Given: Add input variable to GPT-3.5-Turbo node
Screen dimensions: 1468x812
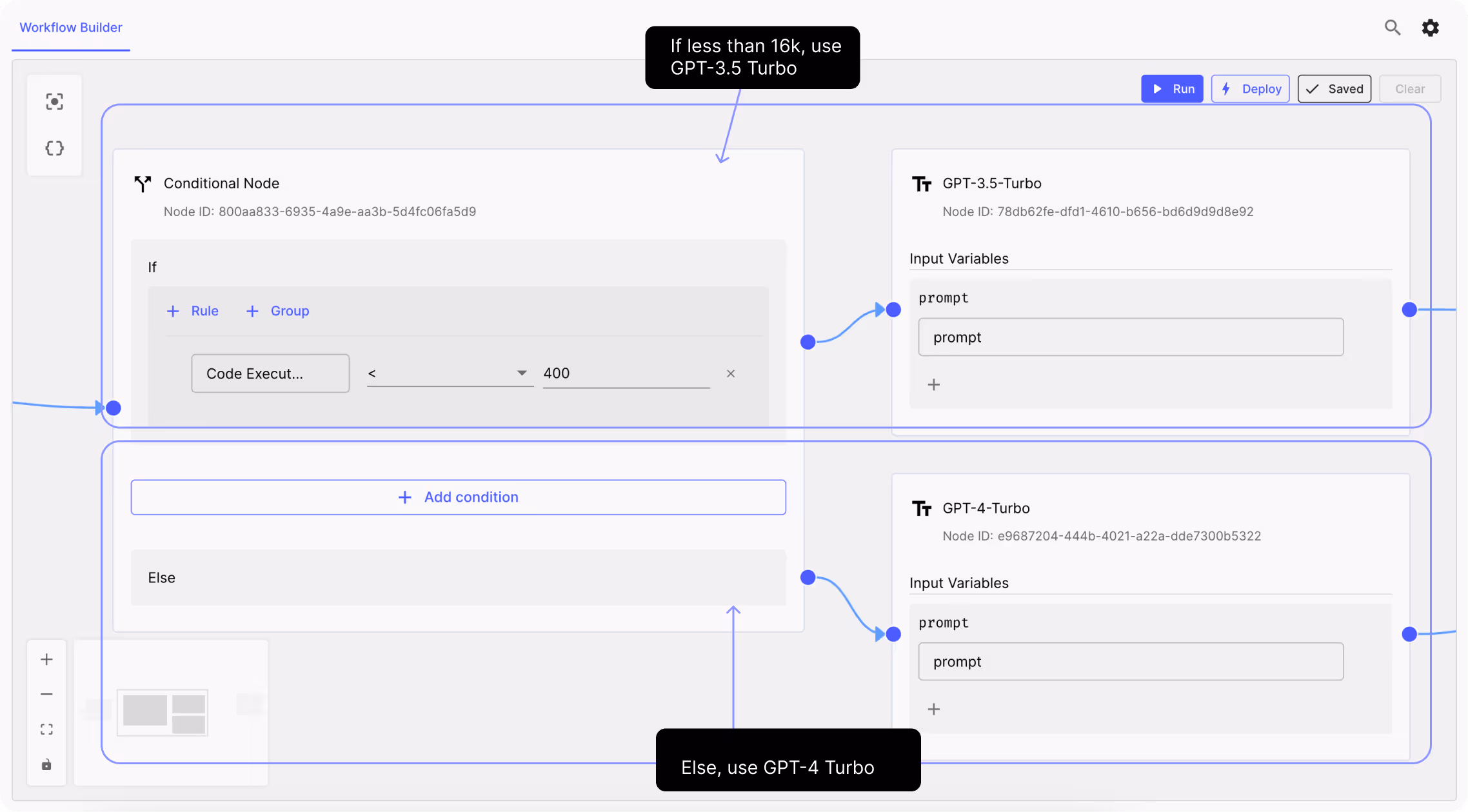Looking at the screenshot, I should point(933,385).
